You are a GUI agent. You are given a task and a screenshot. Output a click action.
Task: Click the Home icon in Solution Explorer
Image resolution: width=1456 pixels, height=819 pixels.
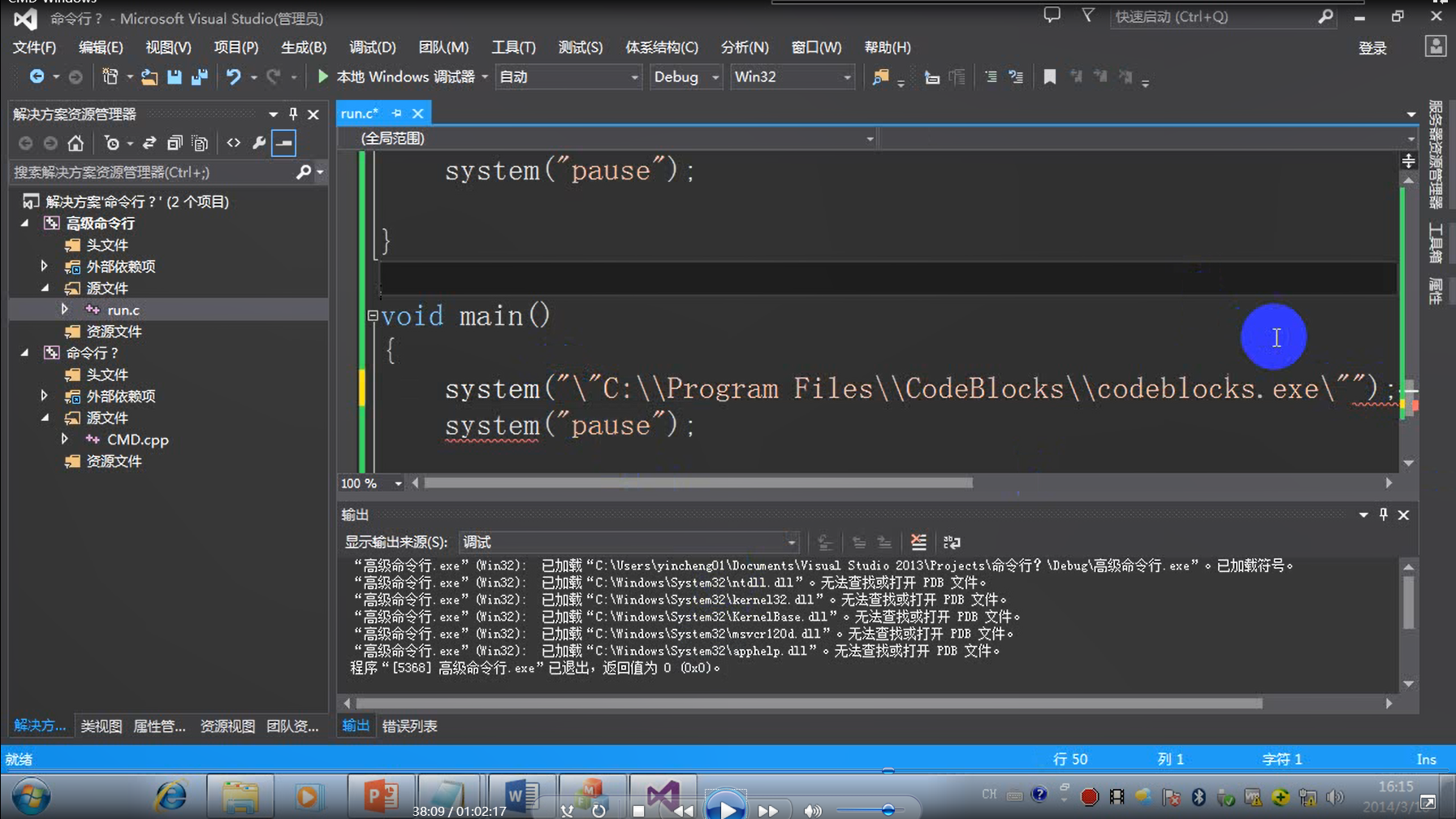[x=76, y=143]
